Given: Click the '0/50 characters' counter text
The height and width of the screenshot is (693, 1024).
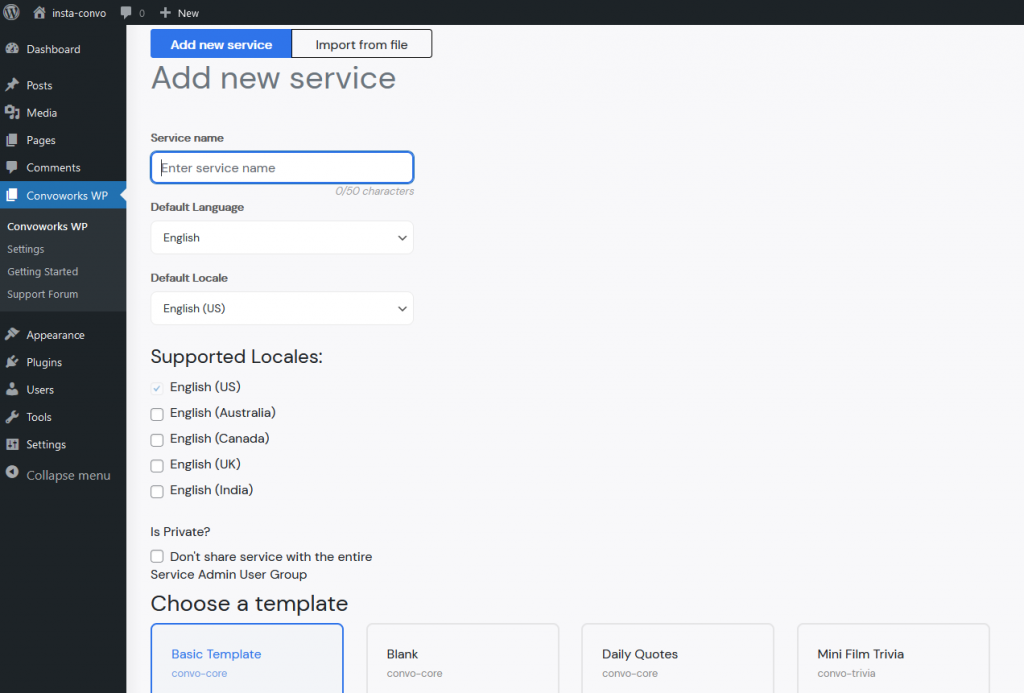Looking at the screenshot, I should coord(374,191).
